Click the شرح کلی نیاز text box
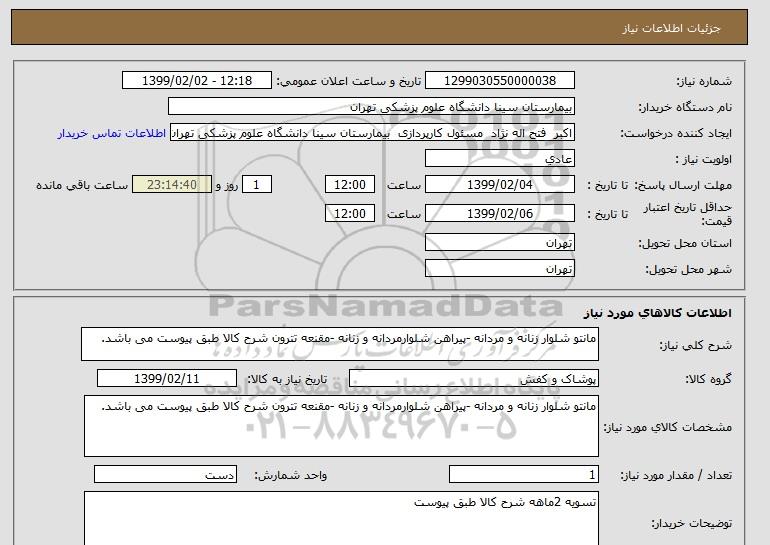This screenshot has height=545, width=770. (340, 344)
